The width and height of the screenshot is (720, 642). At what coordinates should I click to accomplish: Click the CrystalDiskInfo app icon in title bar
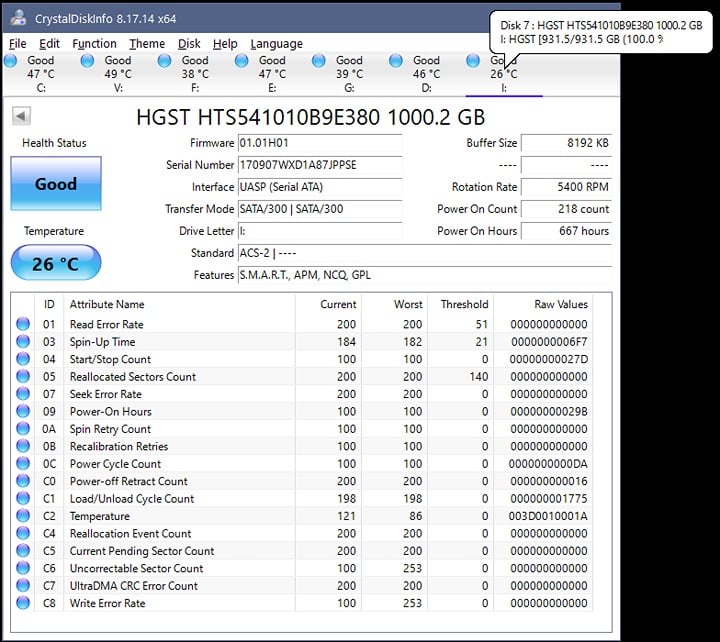click(x=19, y=18)
